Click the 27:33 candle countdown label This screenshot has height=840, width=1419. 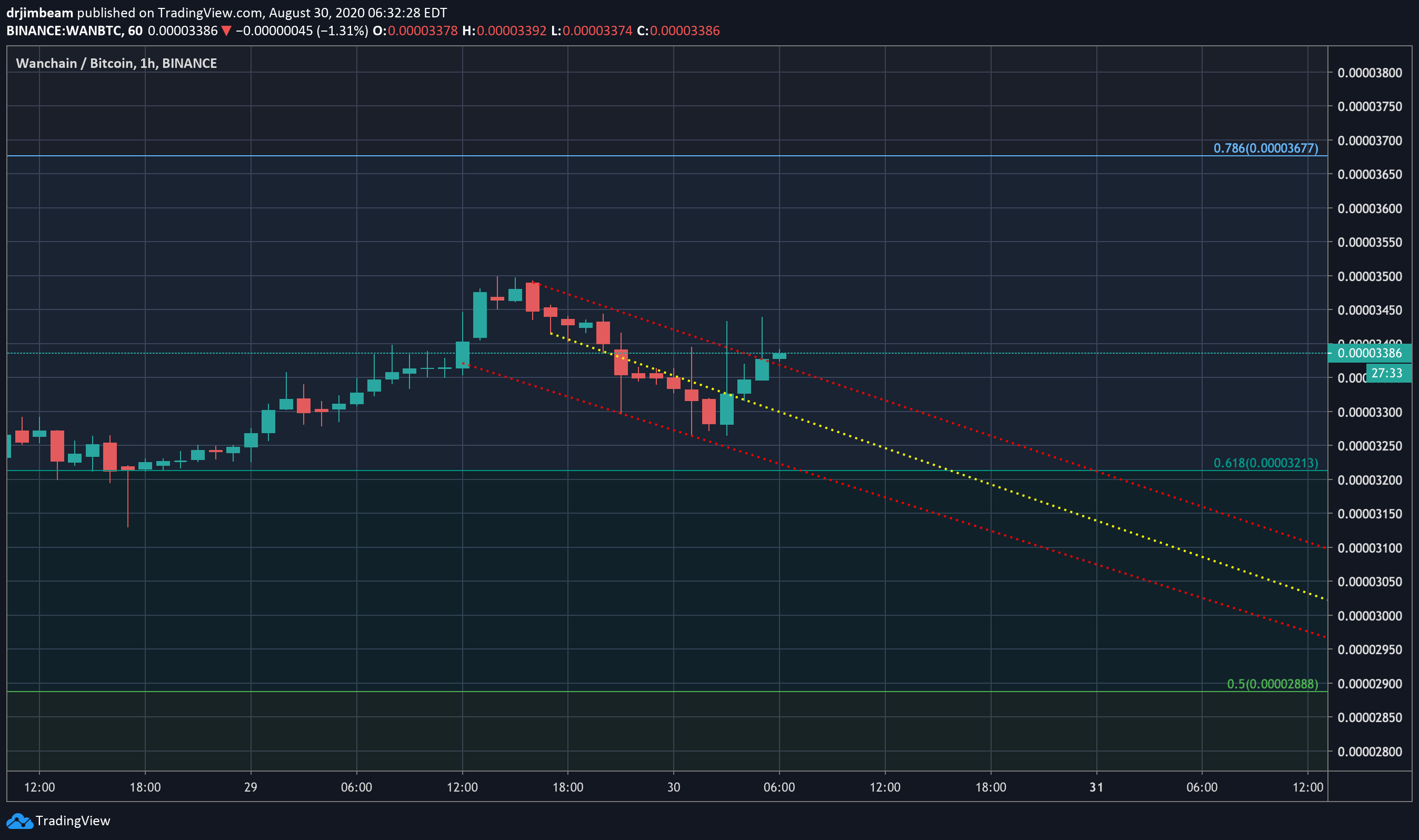click(1388, 373)
